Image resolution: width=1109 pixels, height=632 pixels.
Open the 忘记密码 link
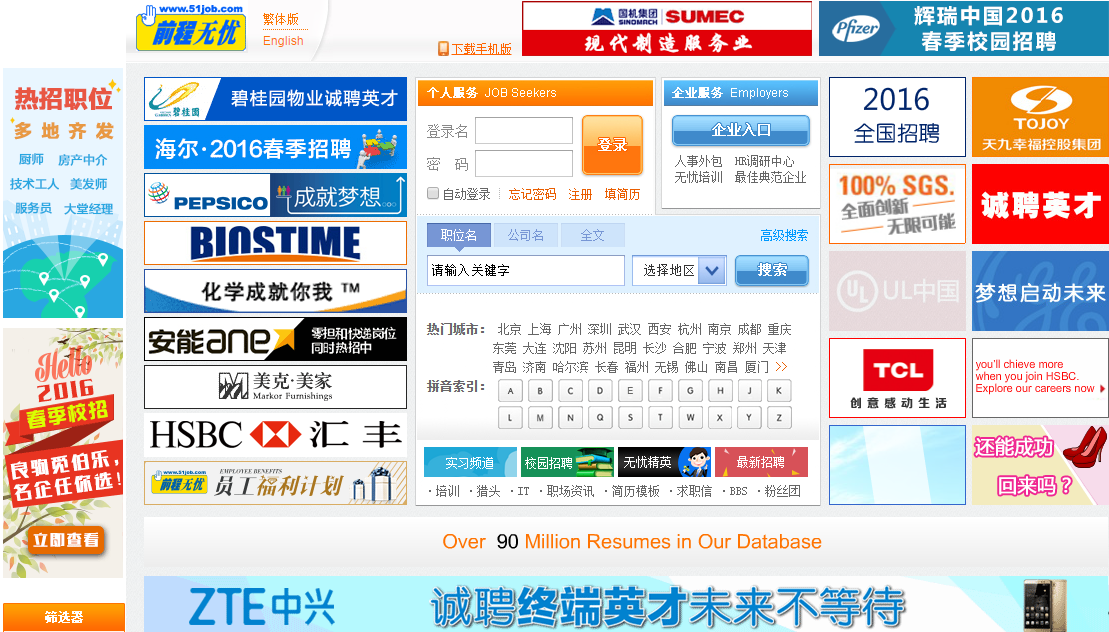(x=532, y=194)
